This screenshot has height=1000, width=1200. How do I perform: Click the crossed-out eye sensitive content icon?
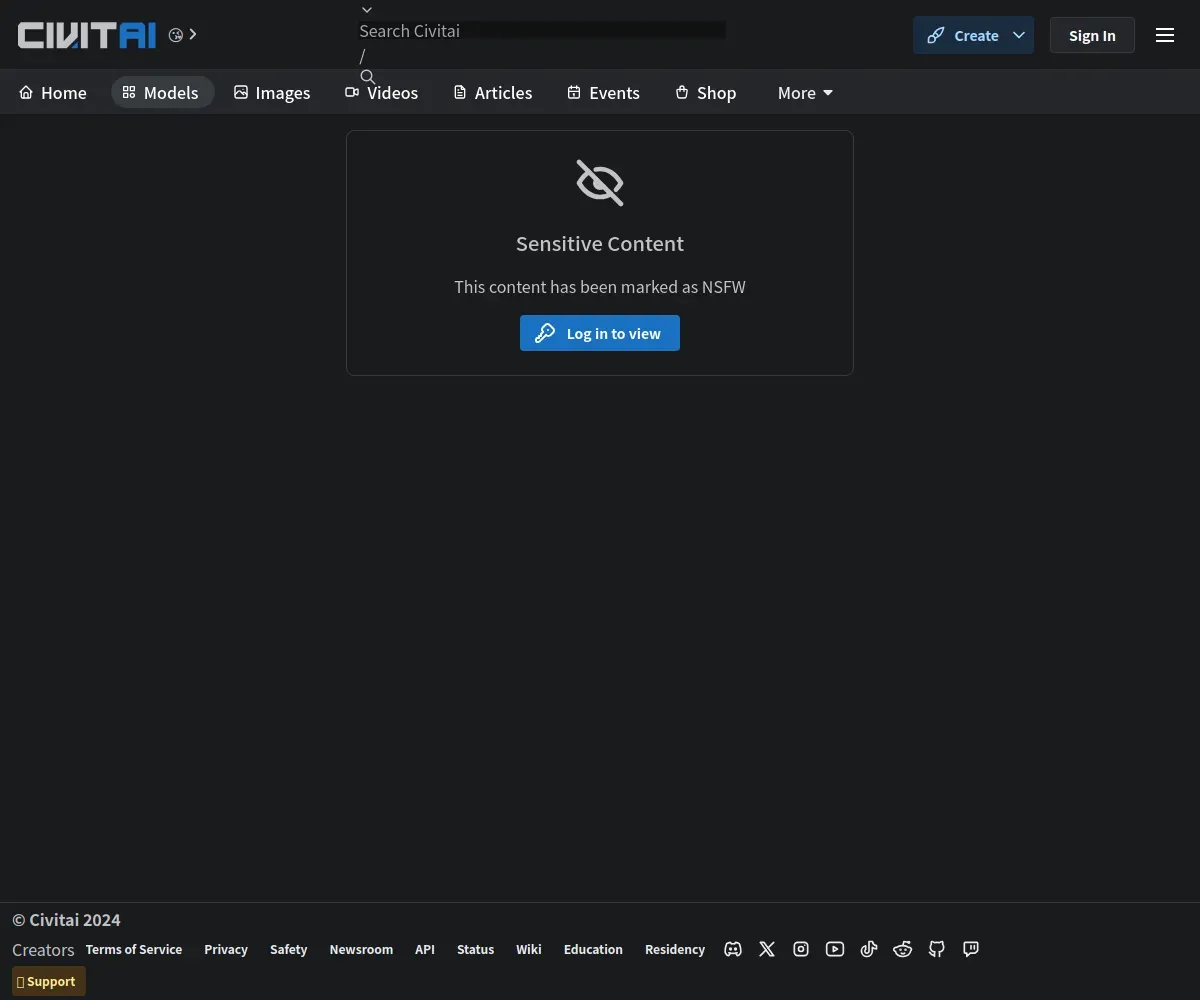click(x=600, y=183)
